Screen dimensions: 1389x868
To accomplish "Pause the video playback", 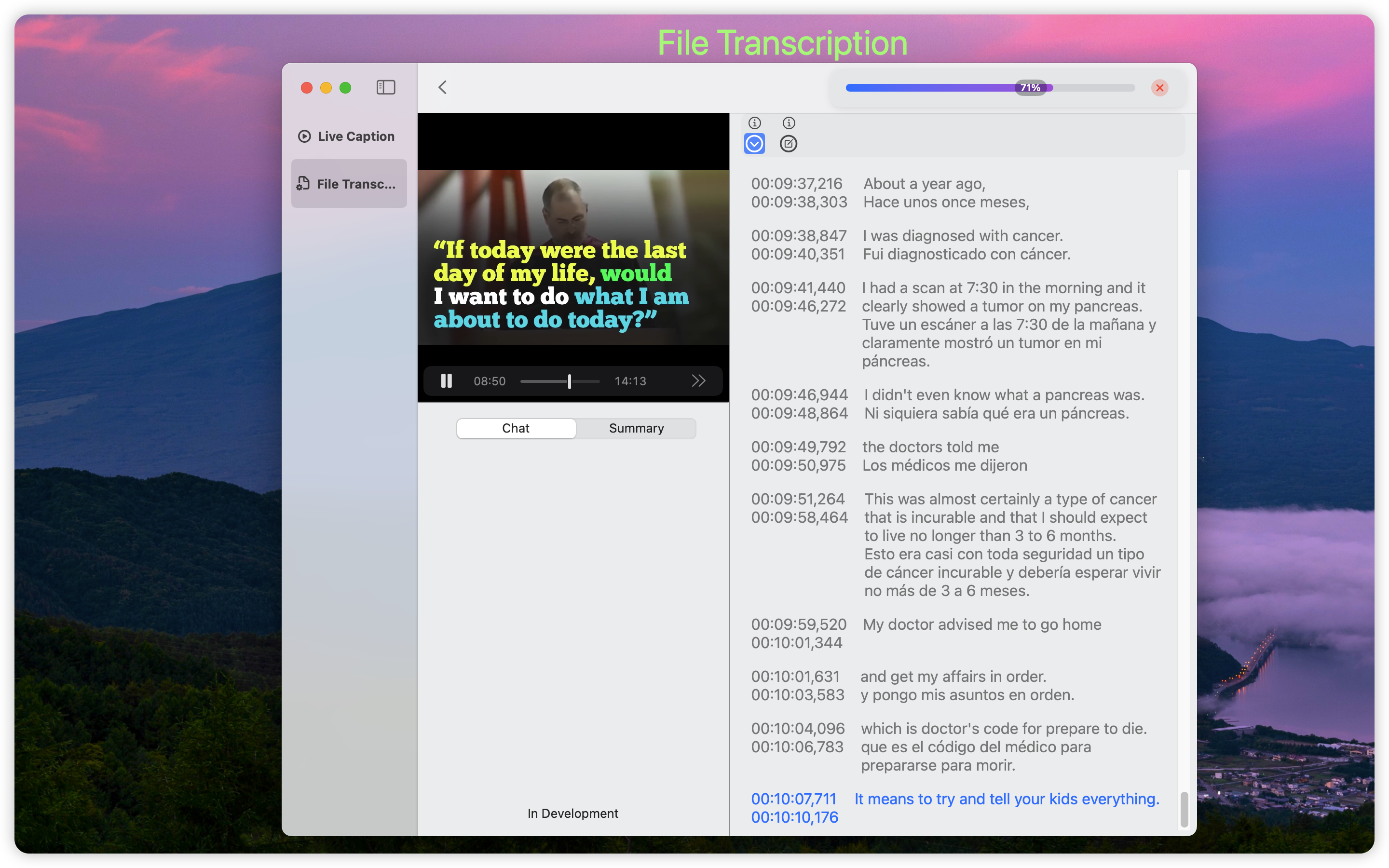I will [x=446, y=380].
